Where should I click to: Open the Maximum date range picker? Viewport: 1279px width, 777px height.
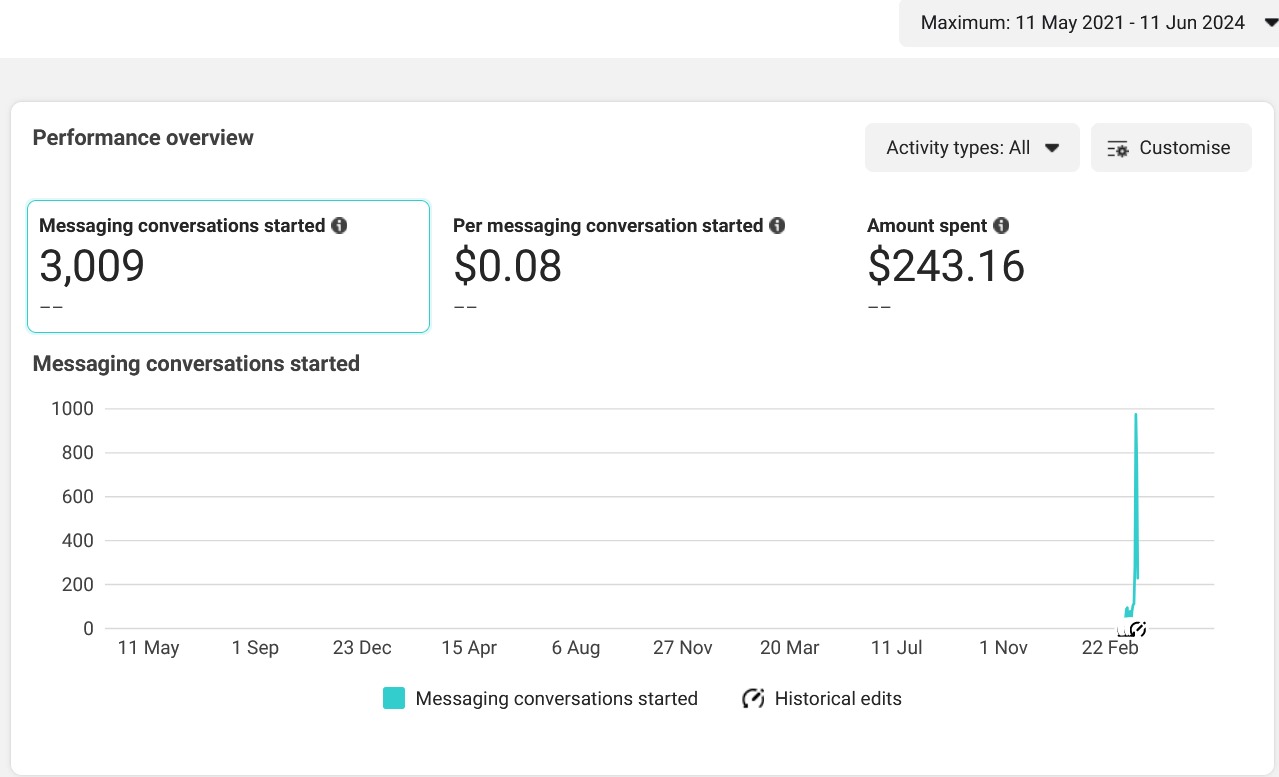(x=1082, y=23)
